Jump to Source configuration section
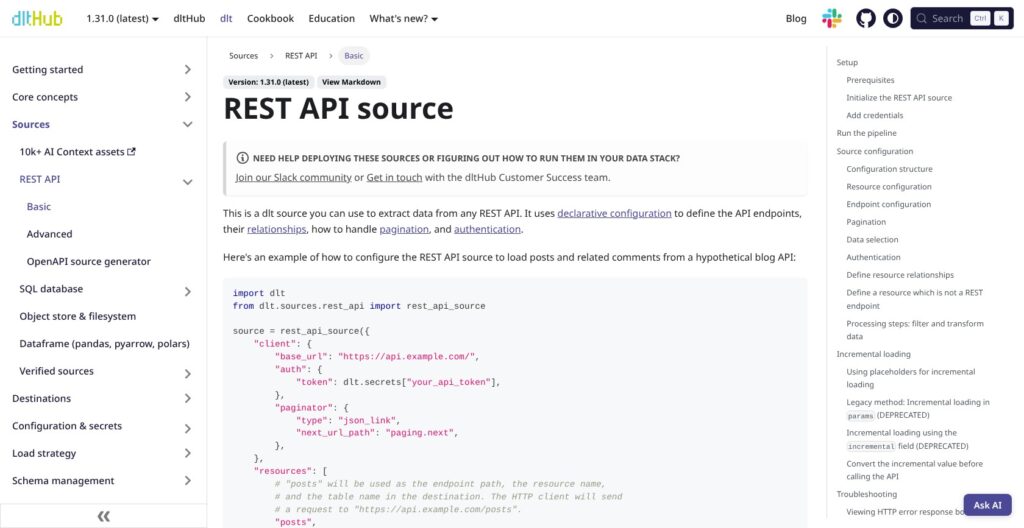1024x528 pixels. 875,151
